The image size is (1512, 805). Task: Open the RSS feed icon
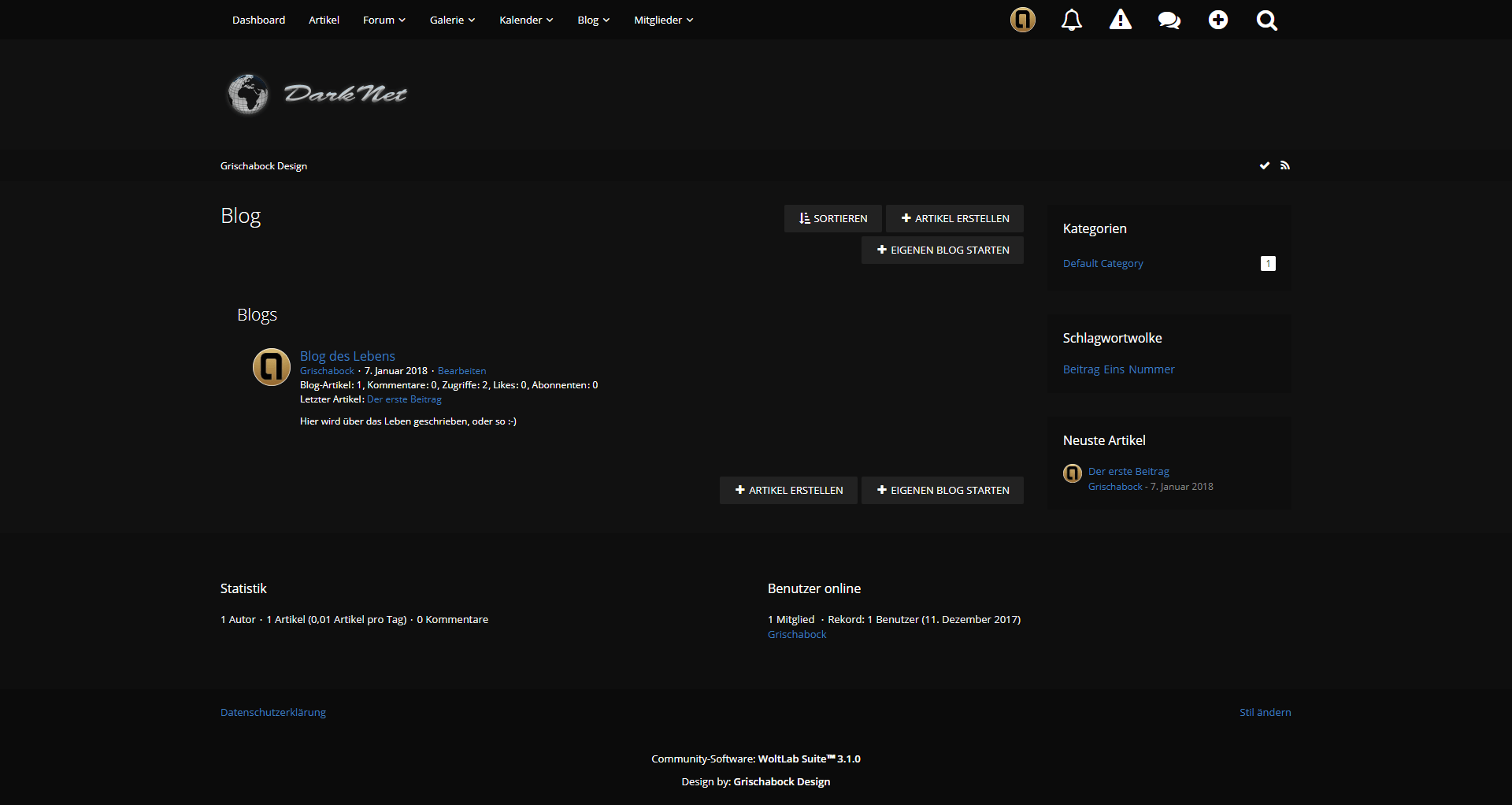1285,165
